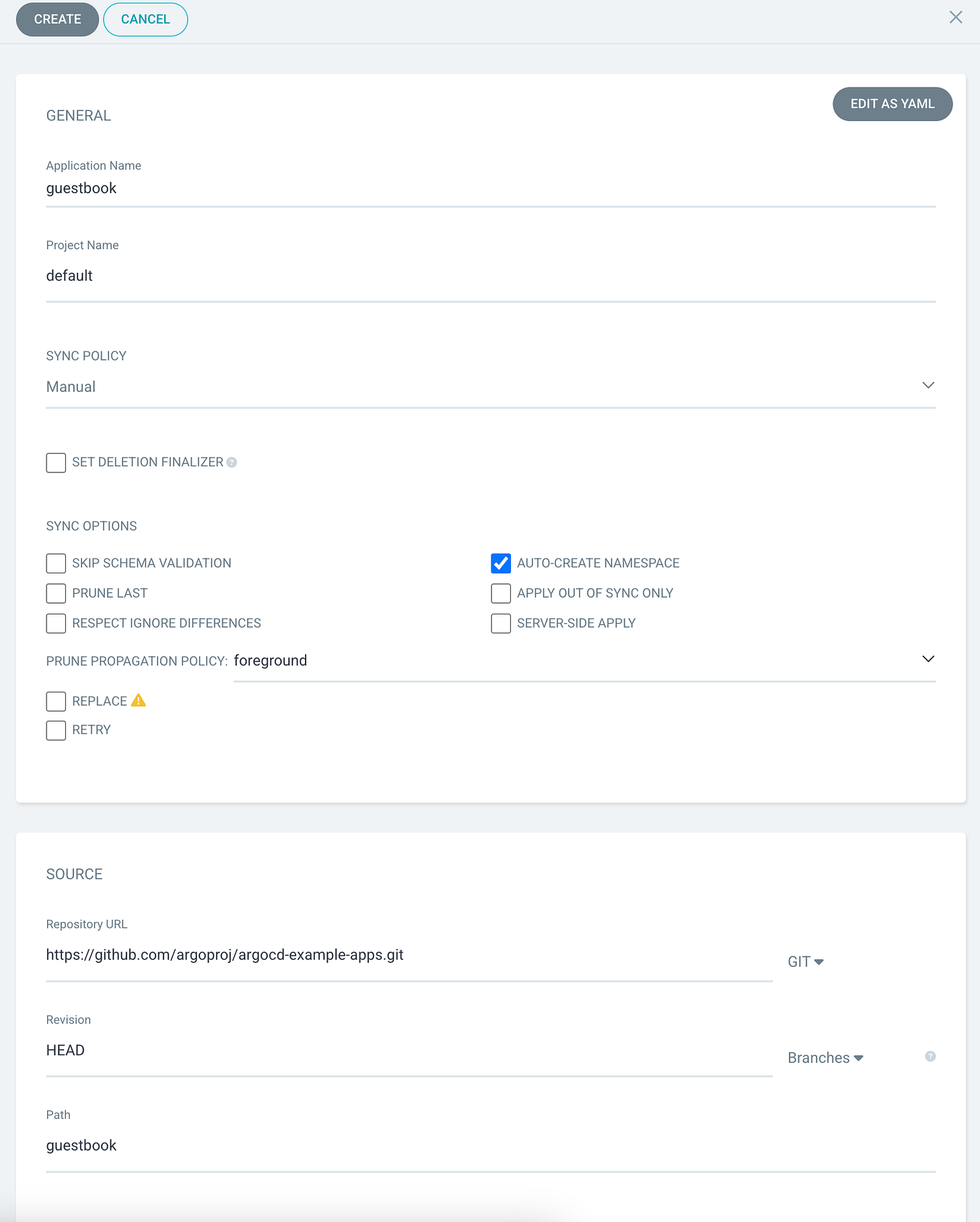
Task: Click help icon beside Set Deletion Finalizer
Action: (232, 462)
